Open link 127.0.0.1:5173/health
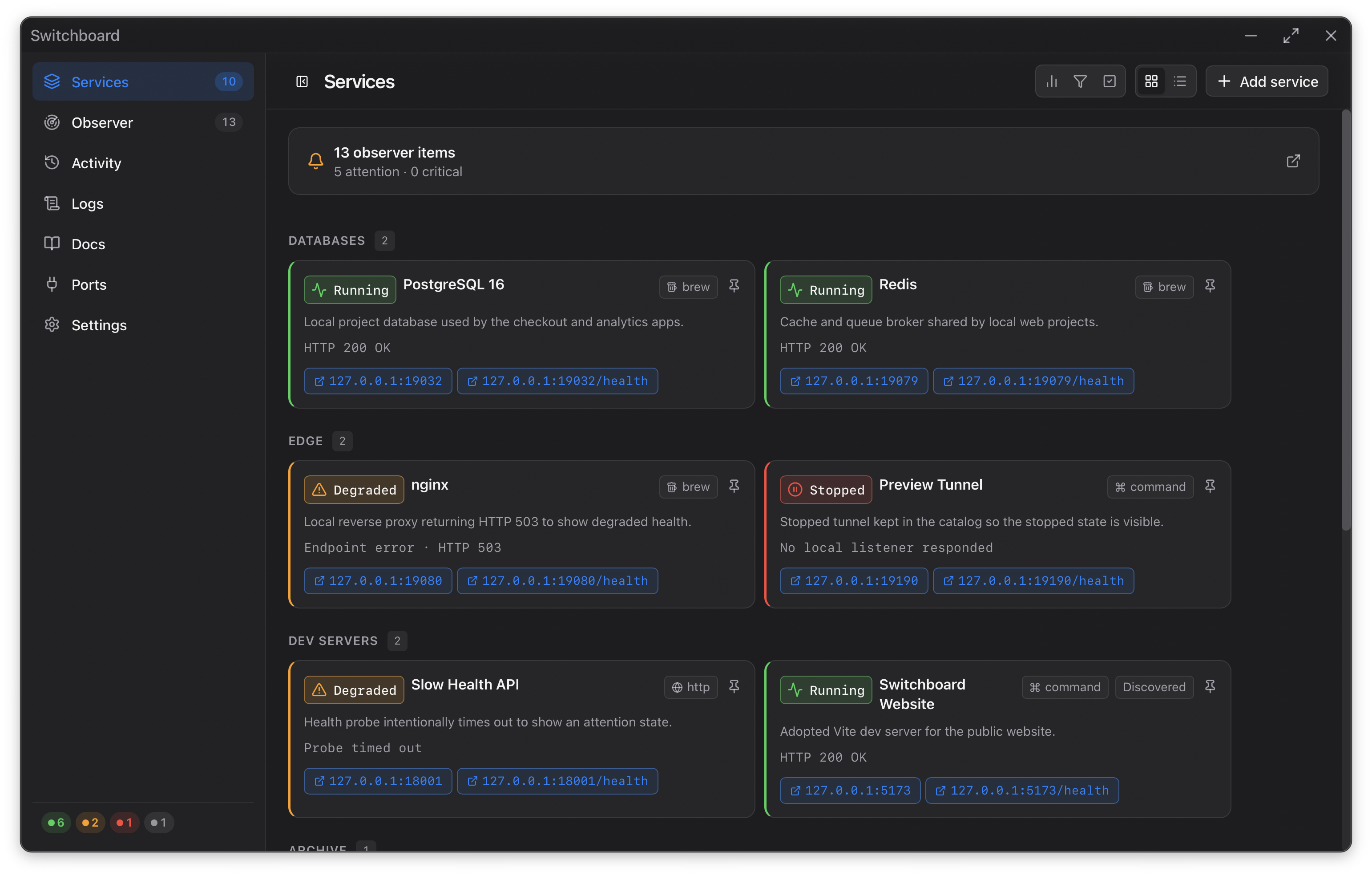 click(x=1022, y=791)
